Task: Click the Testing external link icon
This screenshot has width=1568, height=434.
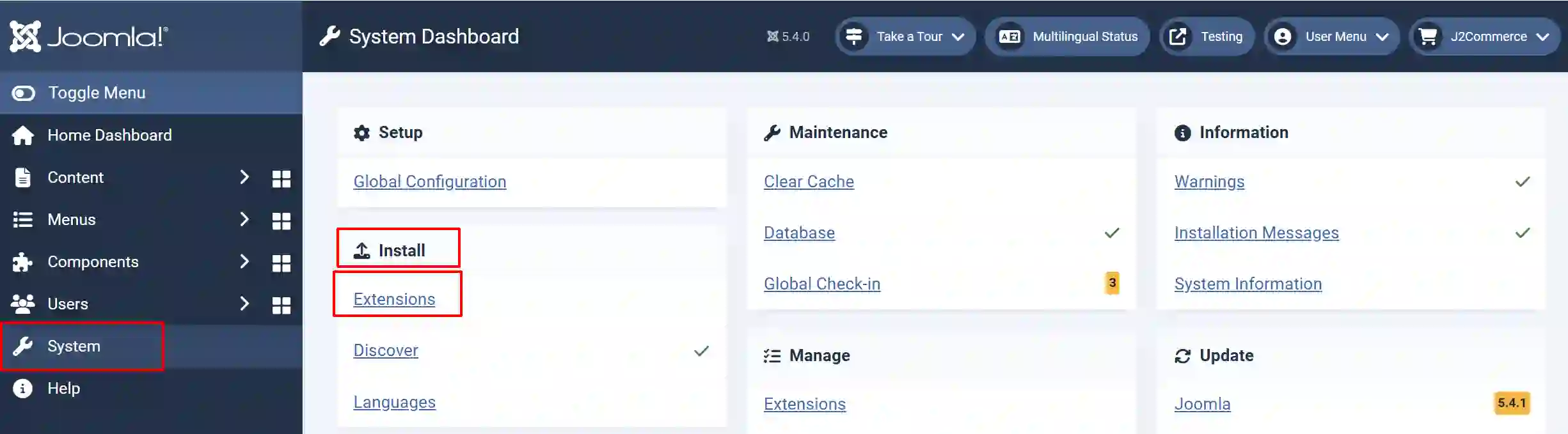Action: (x=1178, y=36)
